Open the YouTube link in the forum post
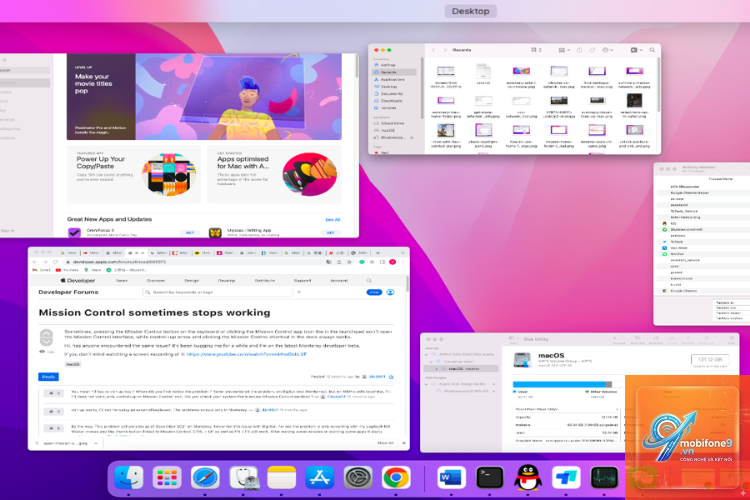Image resolution: width=750 pixels, height=500 pixels. [x=246, y=354]
